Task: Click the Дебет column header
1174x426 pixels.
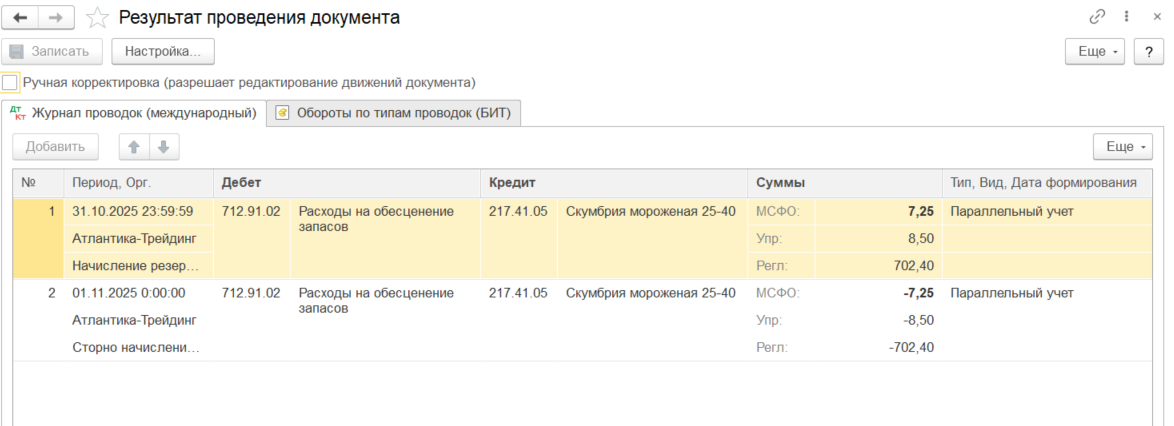Action: [x=240, y=183]
